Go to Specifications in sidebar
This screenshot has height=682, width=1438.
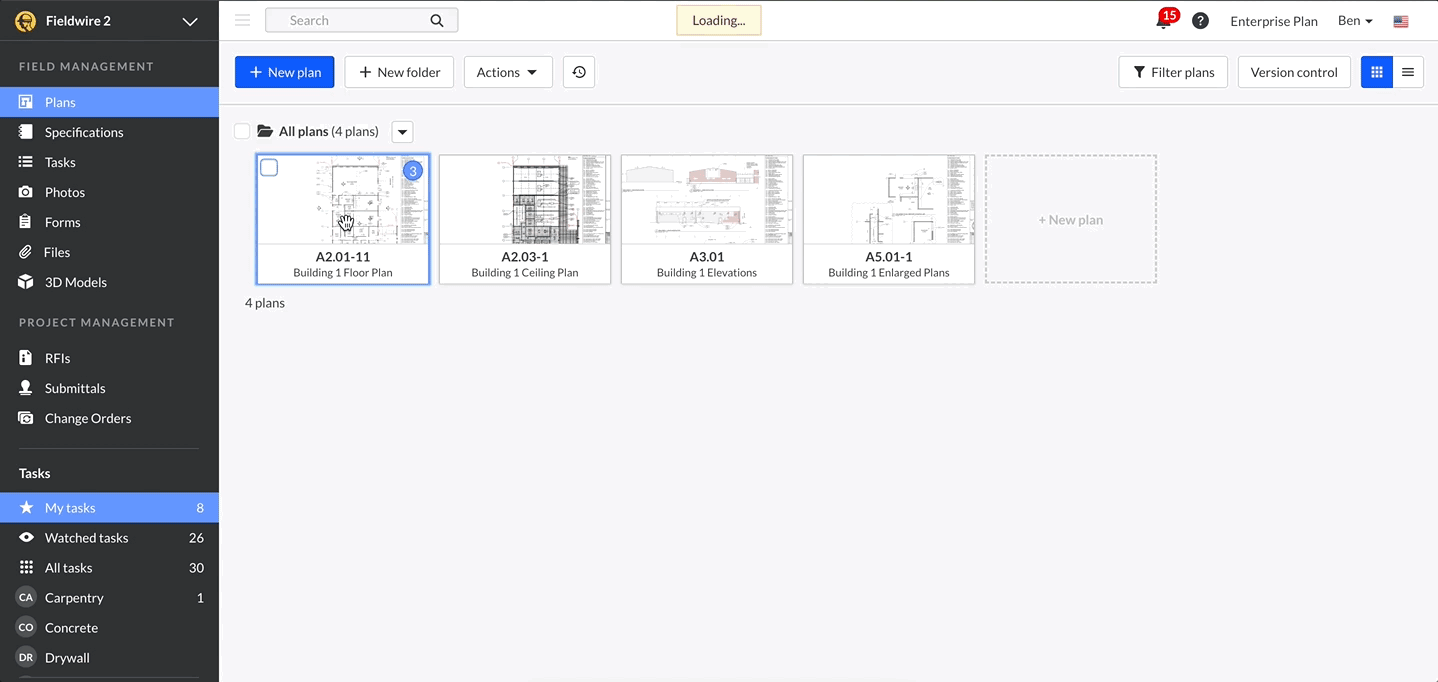pyautogui.click(x=84, y=132)
